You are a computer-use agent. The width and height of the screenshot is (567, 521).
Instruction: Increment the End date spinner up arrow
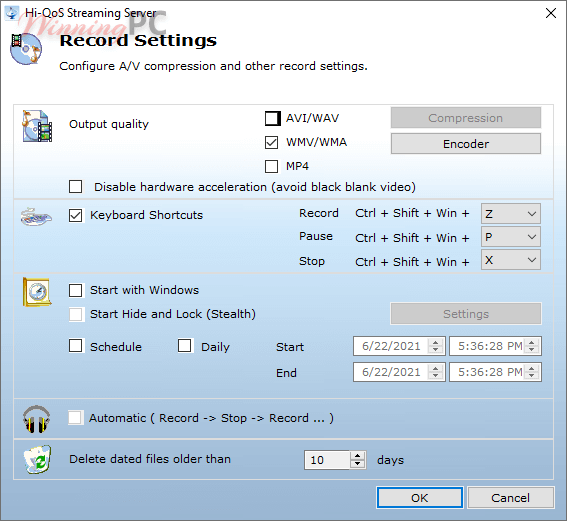pos(436,368)
